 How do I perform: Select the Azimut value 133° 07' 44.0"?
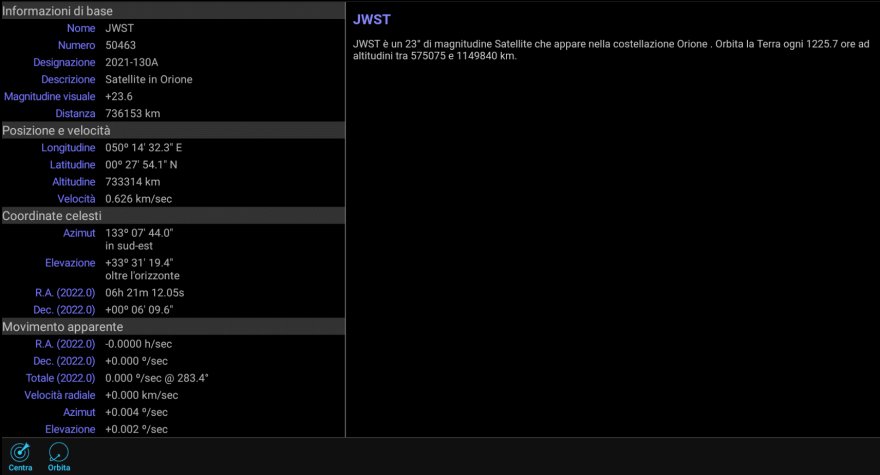tap(139, 233)
